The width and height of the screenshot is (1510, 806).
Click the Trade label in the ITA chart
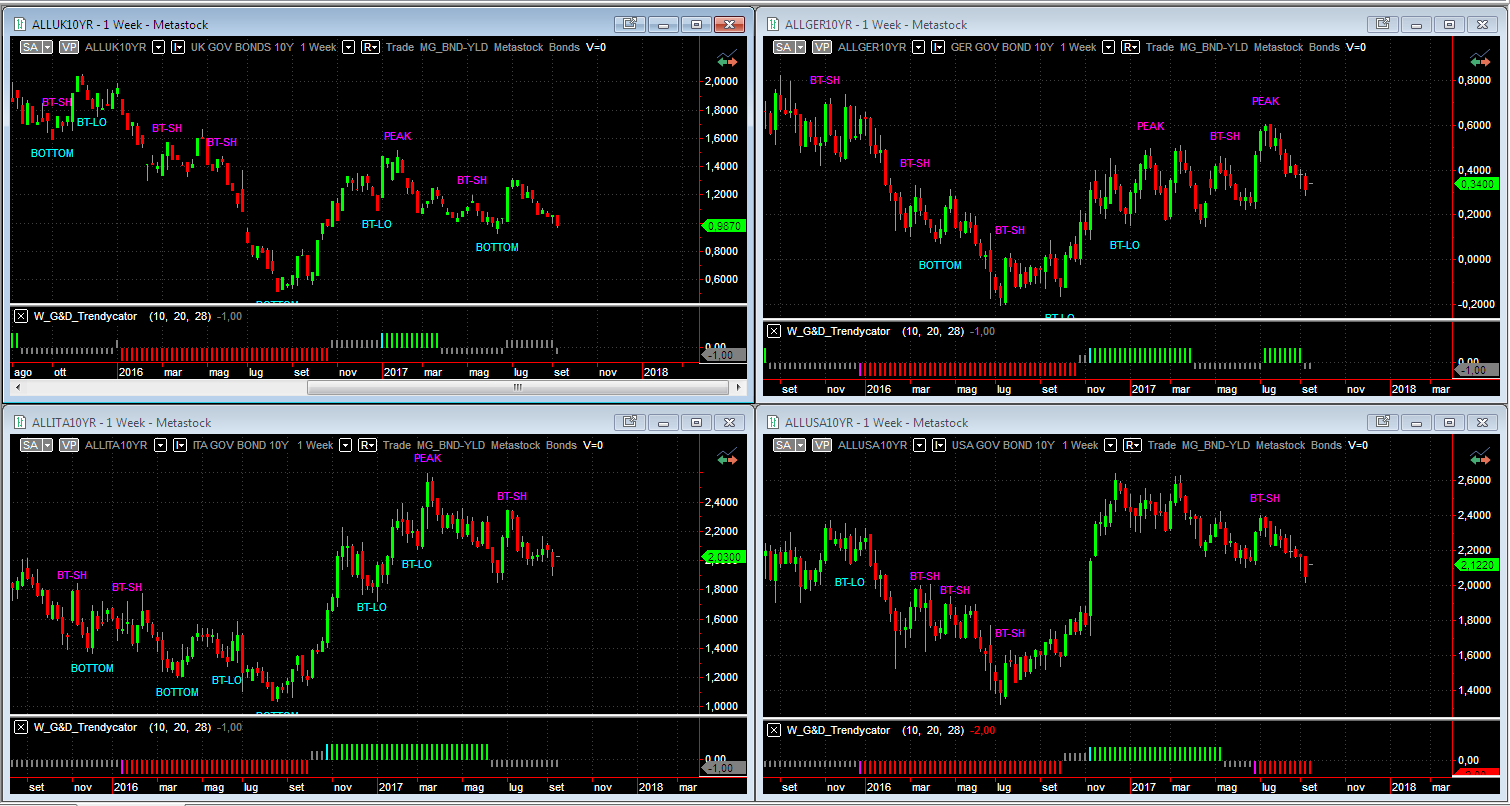point(397,445)
